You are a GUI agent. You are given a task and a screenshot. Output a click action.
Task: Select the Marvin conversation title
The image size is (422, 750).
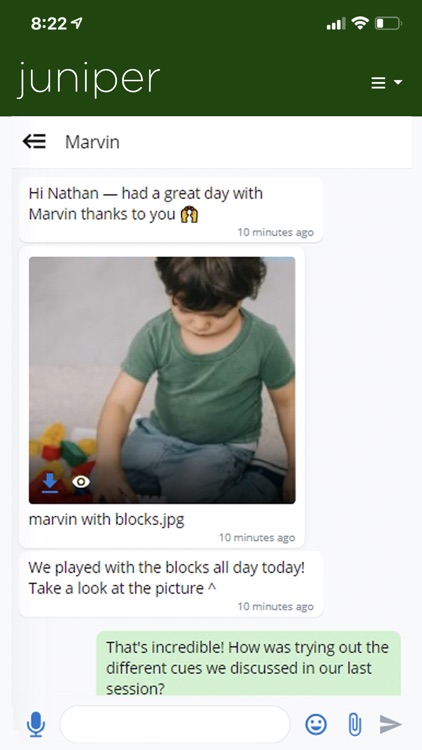click(x=92, y=142)
